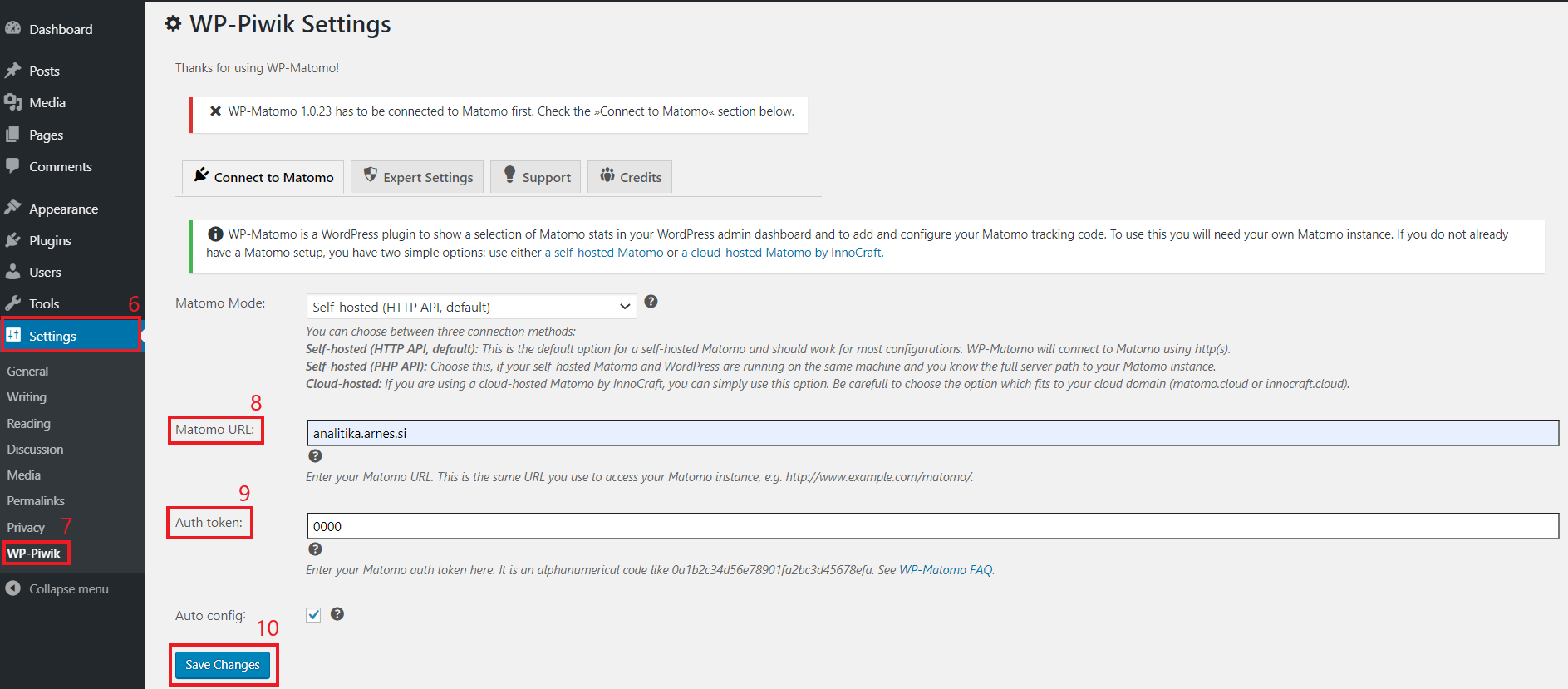Click the Matomo URL input field
1568x689 pixels.
[932, 433]
